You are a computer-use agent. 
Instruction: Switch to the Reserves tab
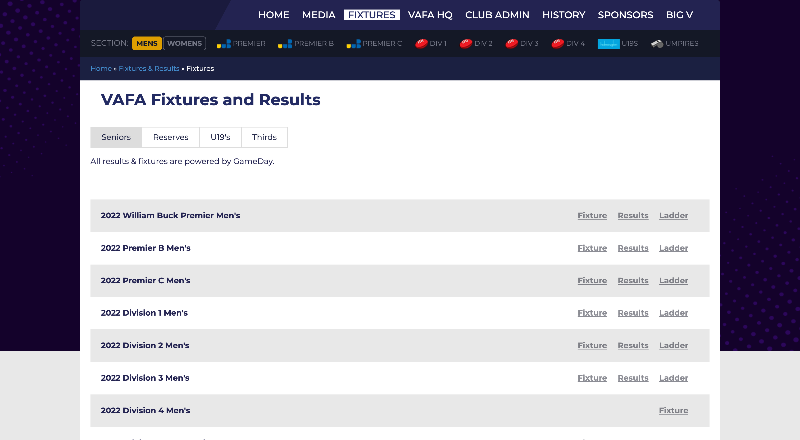[170, 137]
